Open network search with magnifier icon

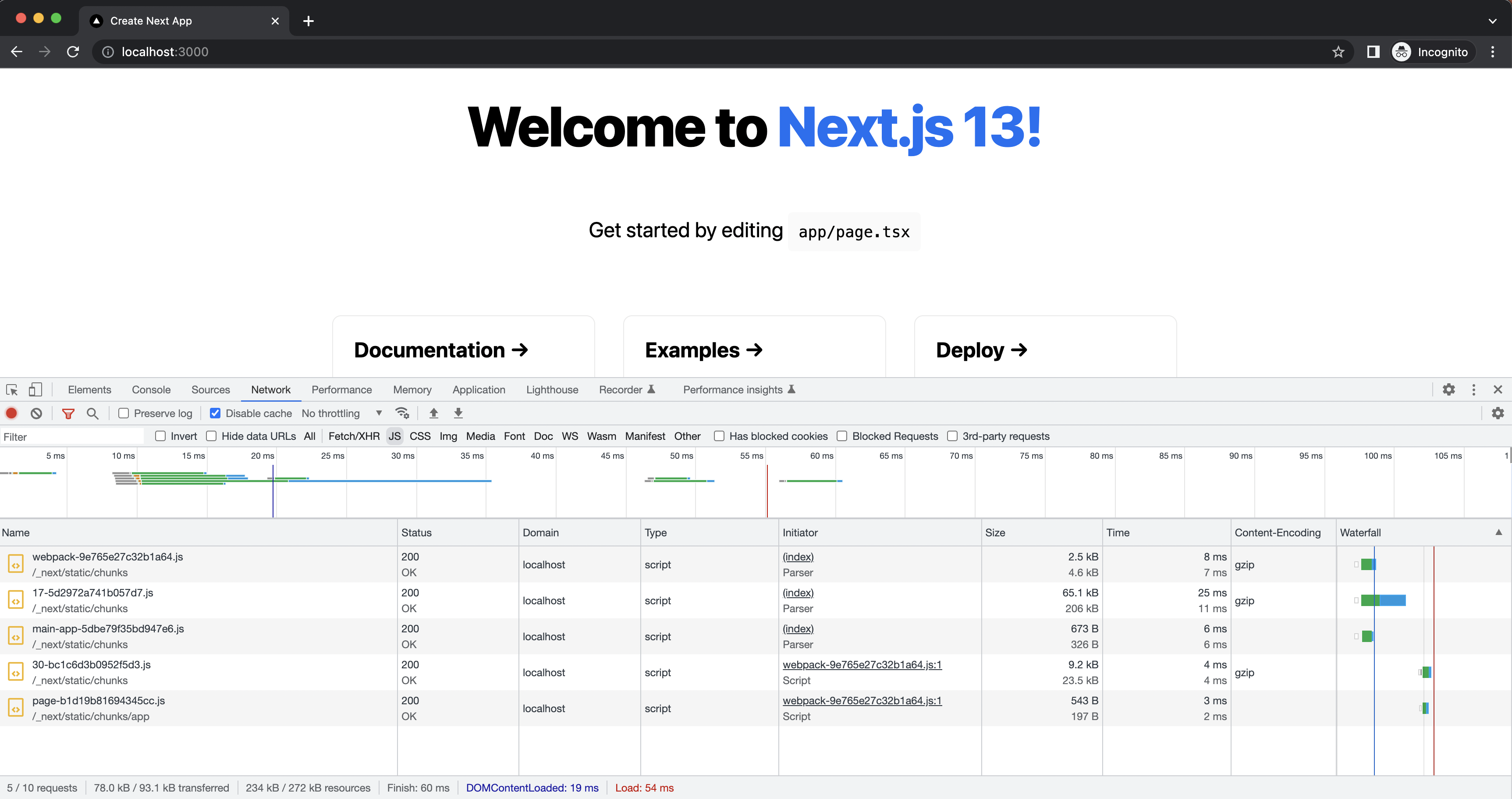click(93, 413)
